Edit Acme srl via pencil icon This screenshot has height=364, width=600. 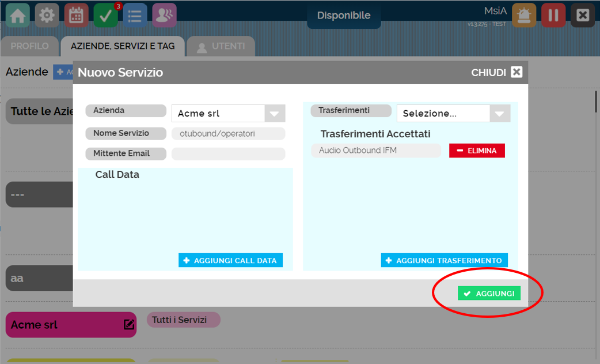pos(129,325)
